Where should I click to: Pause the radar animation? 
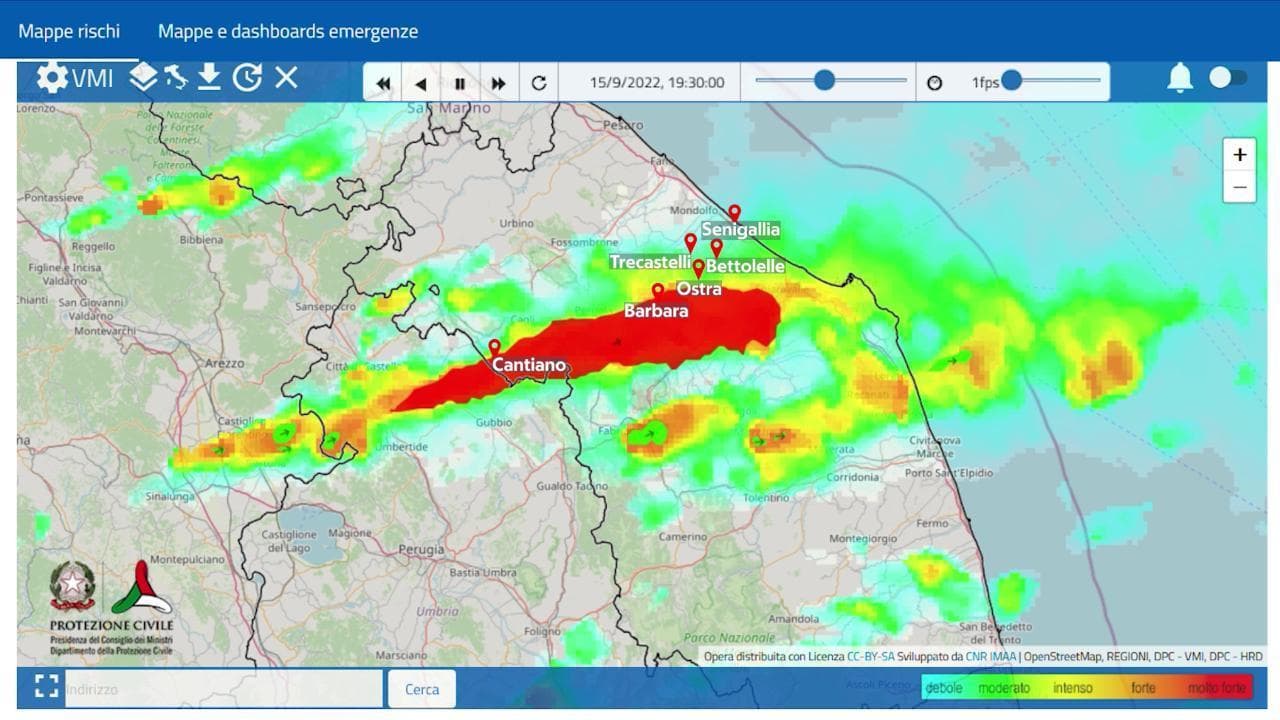point(460,84)
